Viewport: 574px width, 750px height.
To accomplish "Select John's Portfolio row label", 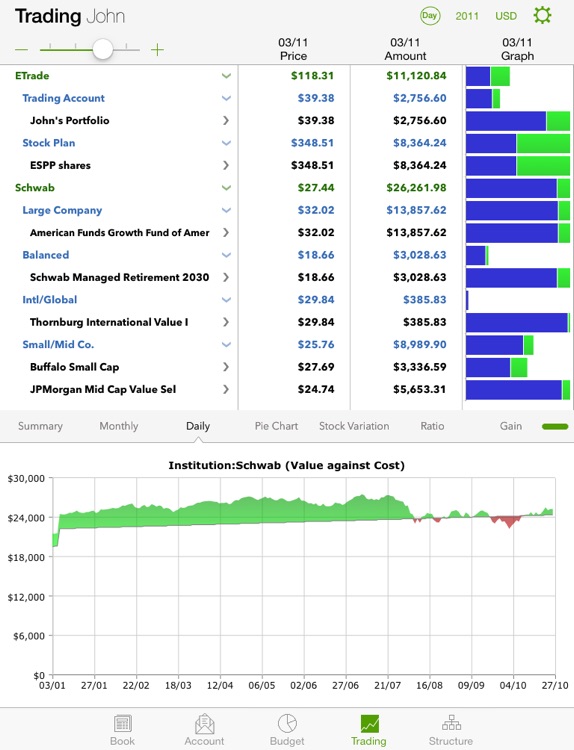I will pos(69,121).
